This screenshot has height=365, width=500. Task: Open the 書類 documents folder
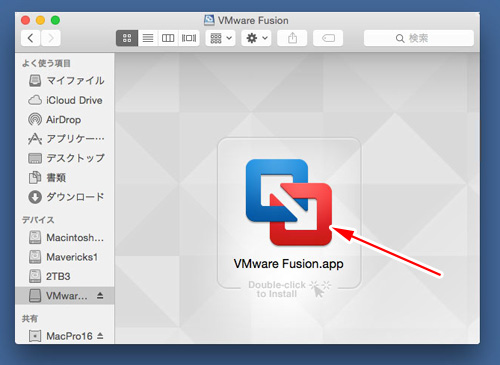click(65, 177)
